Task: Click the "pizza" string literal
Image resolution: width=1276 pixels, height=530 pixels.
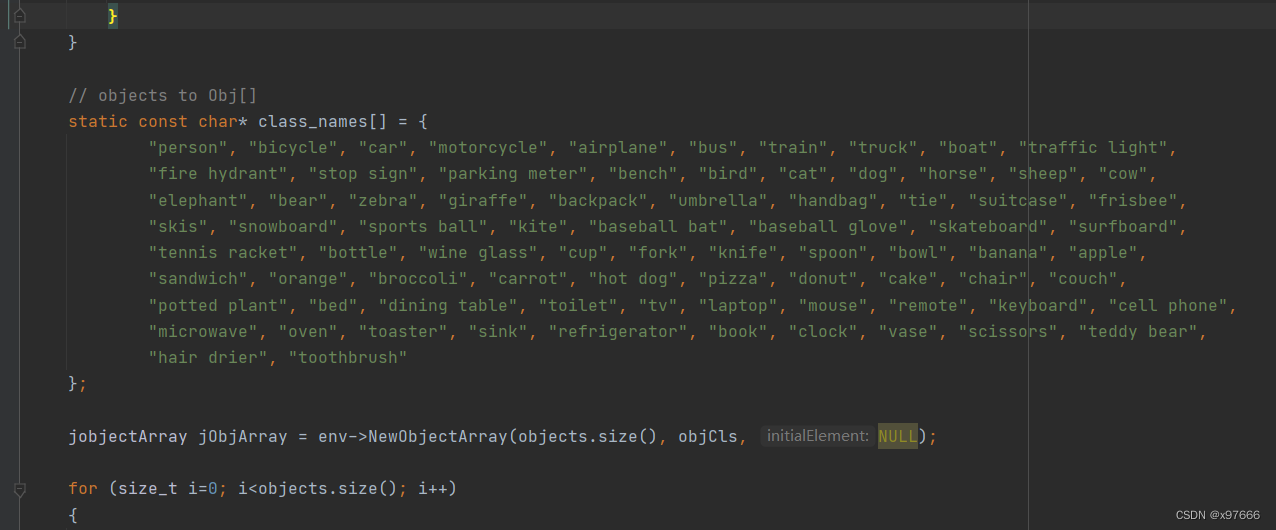Action: [733, 279]
